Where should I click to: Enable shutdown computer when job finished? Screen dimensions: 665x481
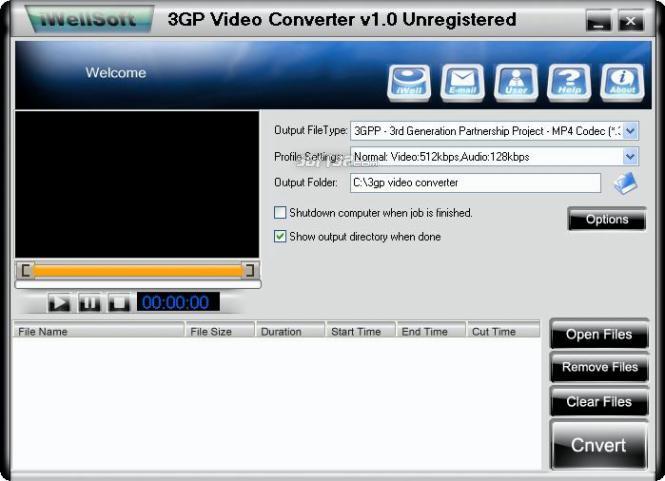280,213
